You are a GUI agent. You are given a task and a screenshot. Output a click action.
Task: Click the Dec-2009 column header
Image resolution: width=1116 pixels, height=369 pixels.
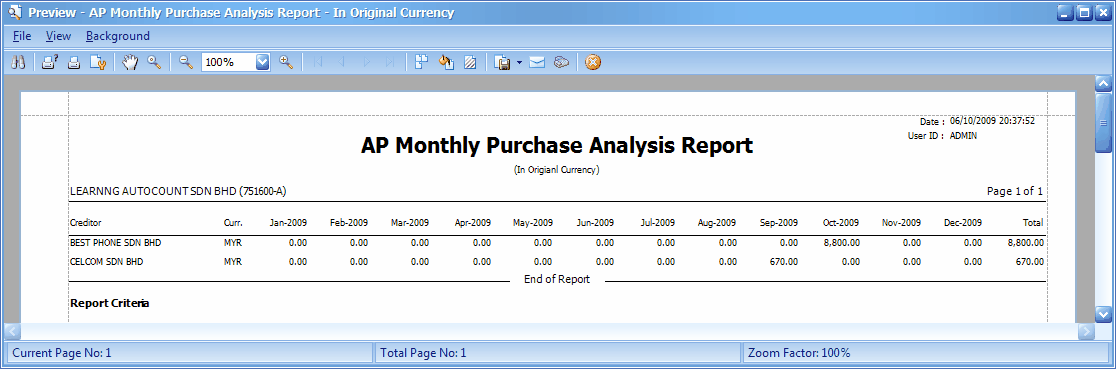pos(963,223)
